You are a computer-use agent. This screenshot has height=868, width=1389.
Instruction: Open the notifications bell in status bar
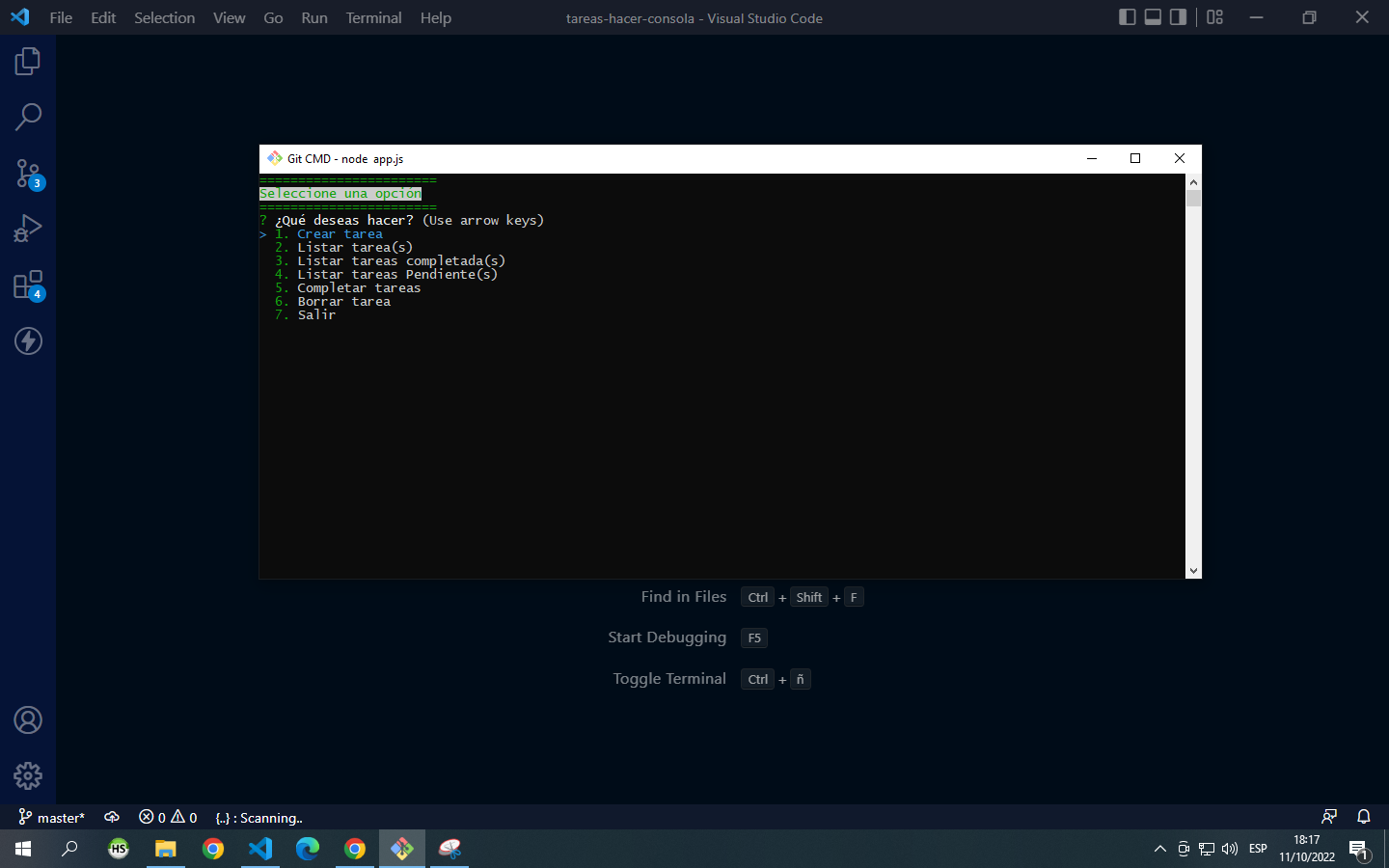click(1364, 817)
